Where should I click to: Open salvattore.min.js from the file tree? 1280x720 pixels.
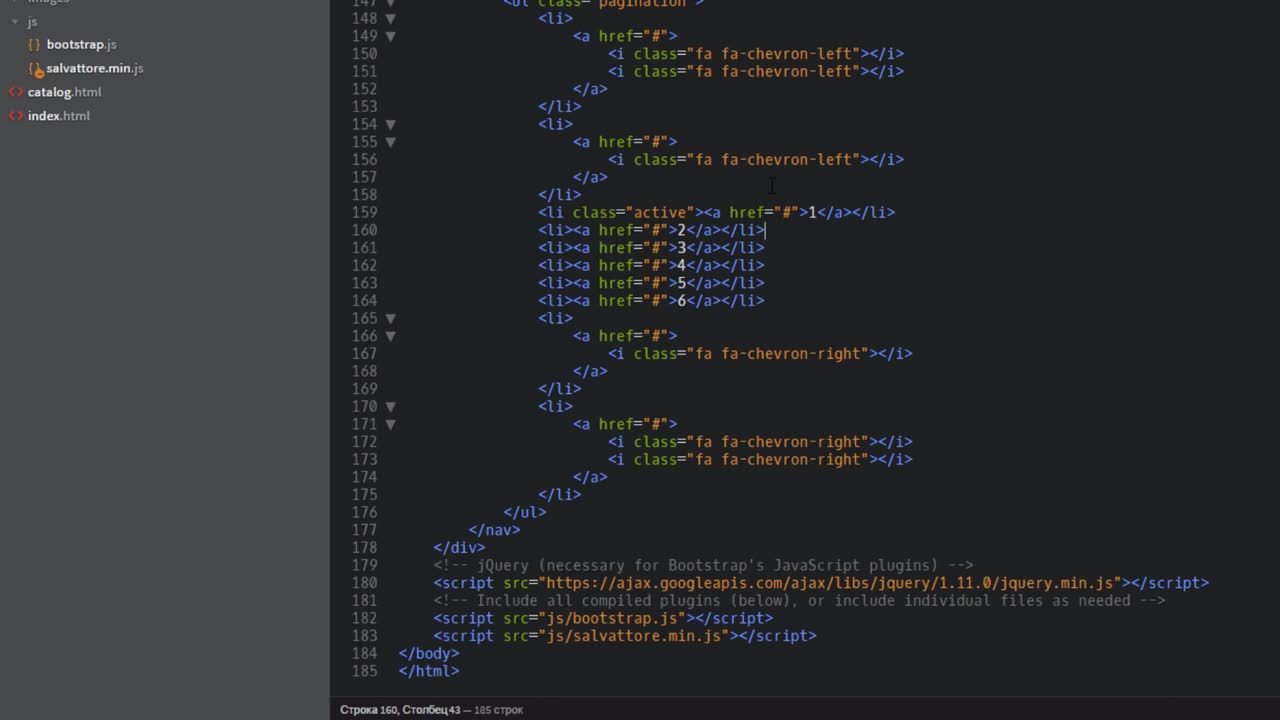(95, 69)
